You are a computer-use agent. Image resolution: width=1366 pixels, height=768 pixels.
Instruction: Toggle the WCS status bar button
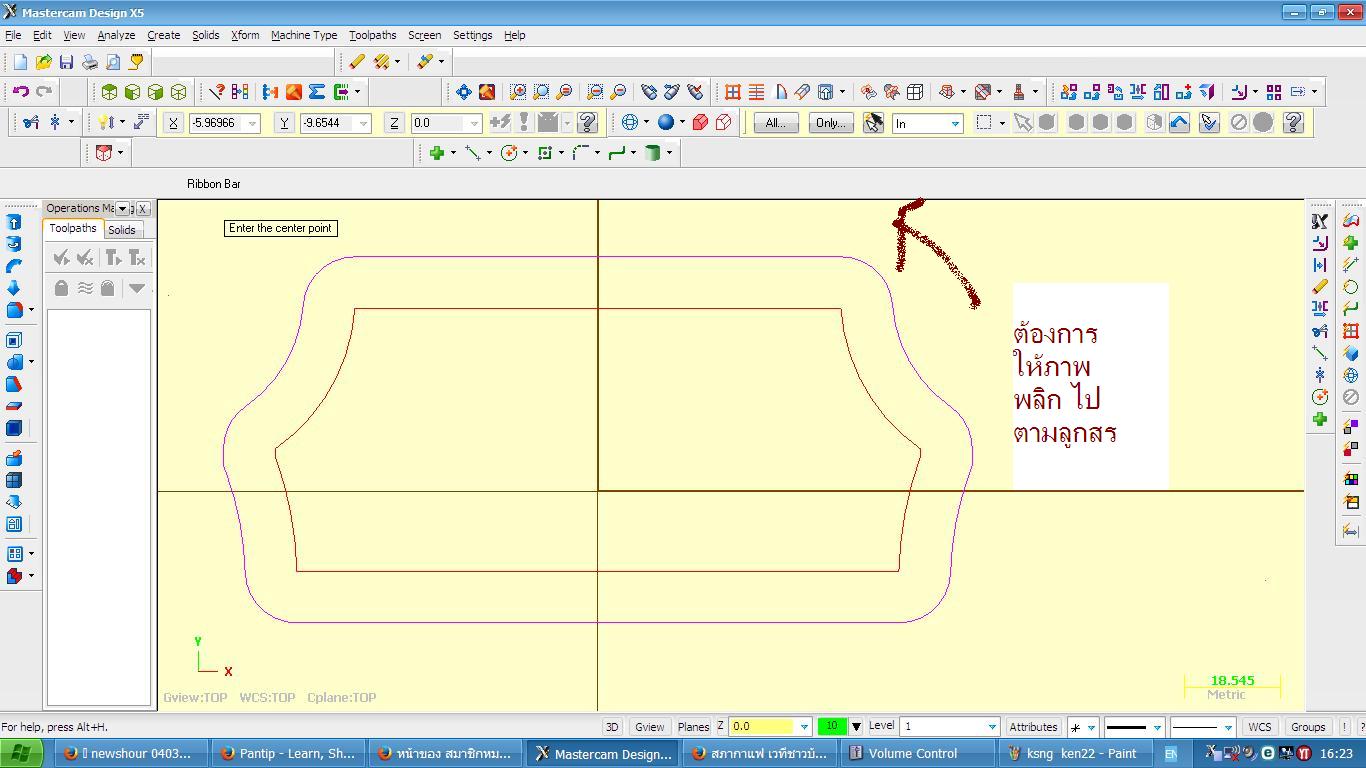coord(1259,727)
